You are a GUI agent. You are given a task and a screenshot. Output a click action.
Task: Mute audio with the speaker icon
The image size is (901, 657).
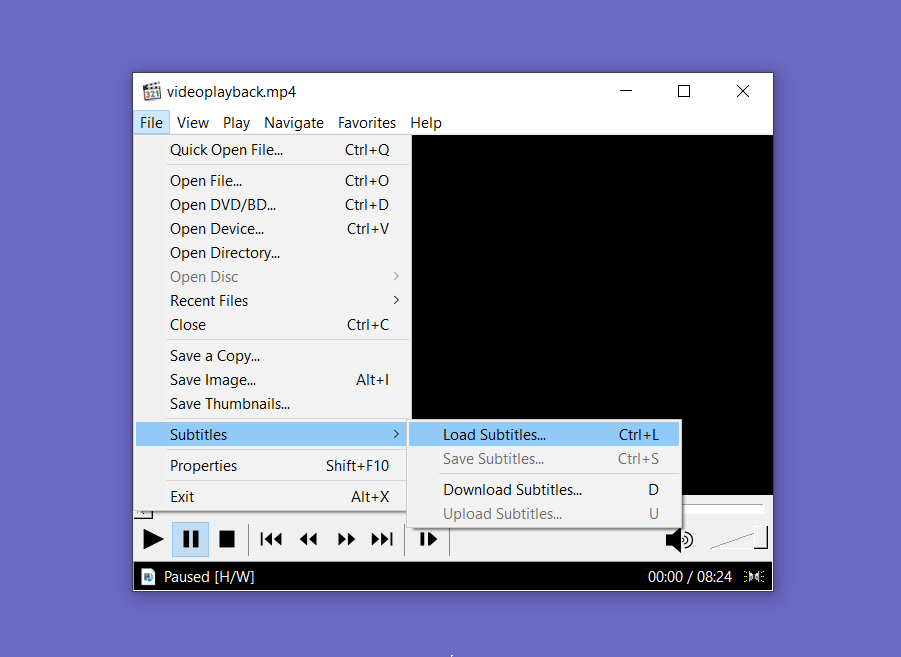679,540
